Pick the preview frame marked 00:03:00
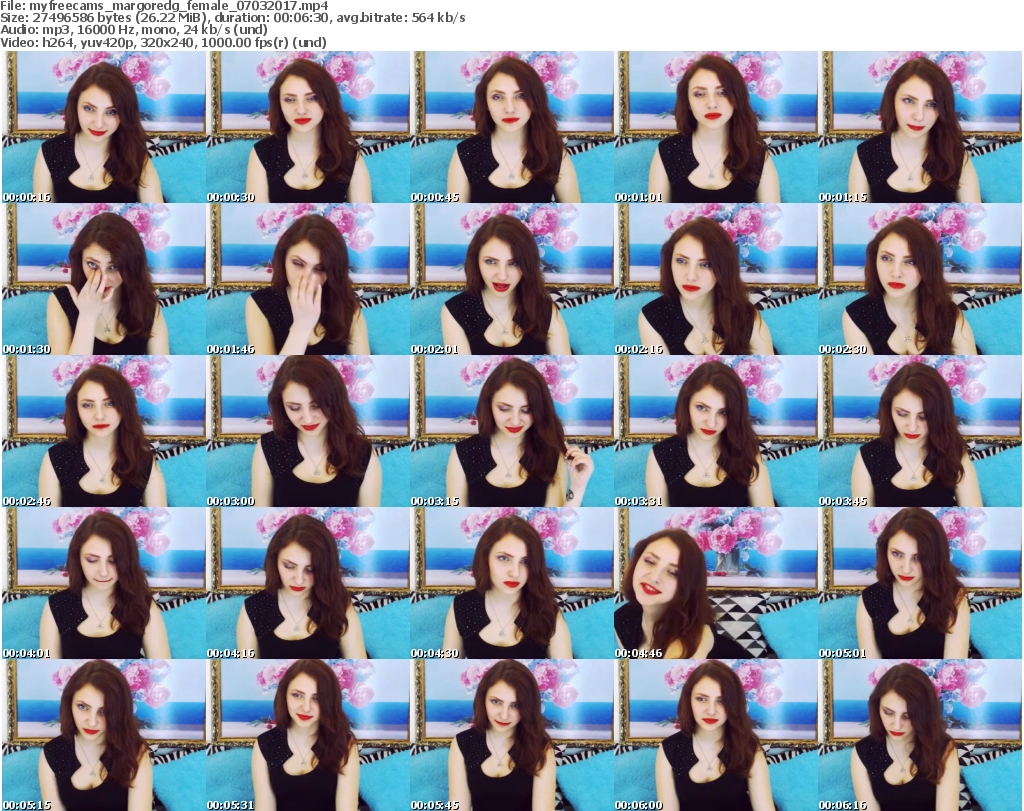 click(308, 431)
